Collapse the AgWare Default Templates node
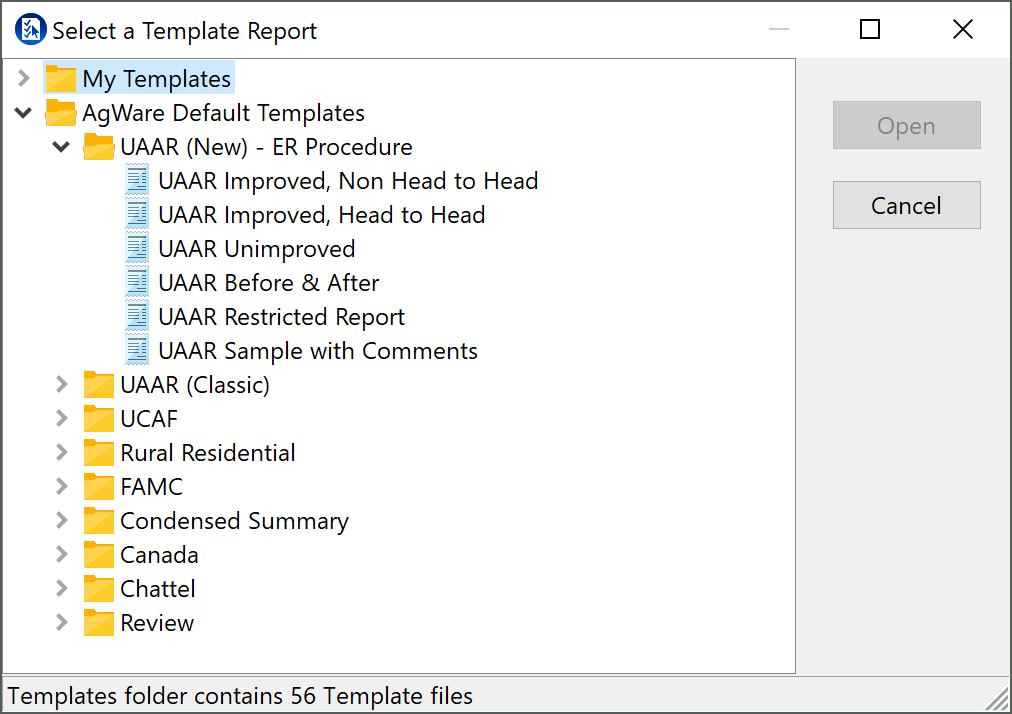This screenshot has height=714, width=1012. coord(24,113)
